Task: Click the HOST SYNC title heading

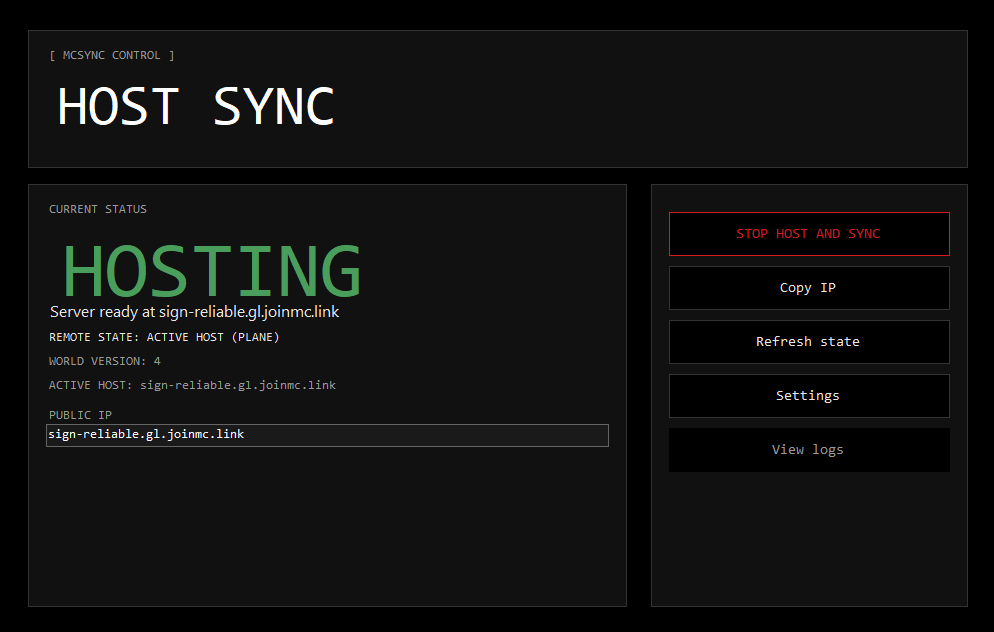Action: click(196, 106)
